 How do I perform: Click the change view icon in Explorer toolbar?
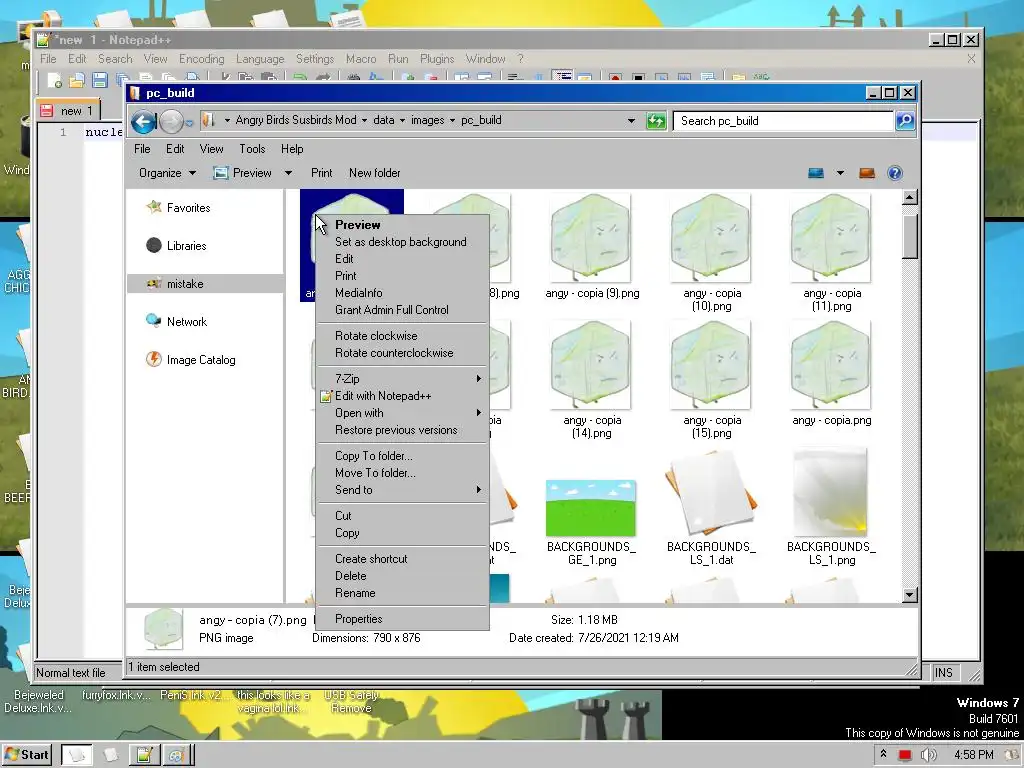click(x=816, y=173)
